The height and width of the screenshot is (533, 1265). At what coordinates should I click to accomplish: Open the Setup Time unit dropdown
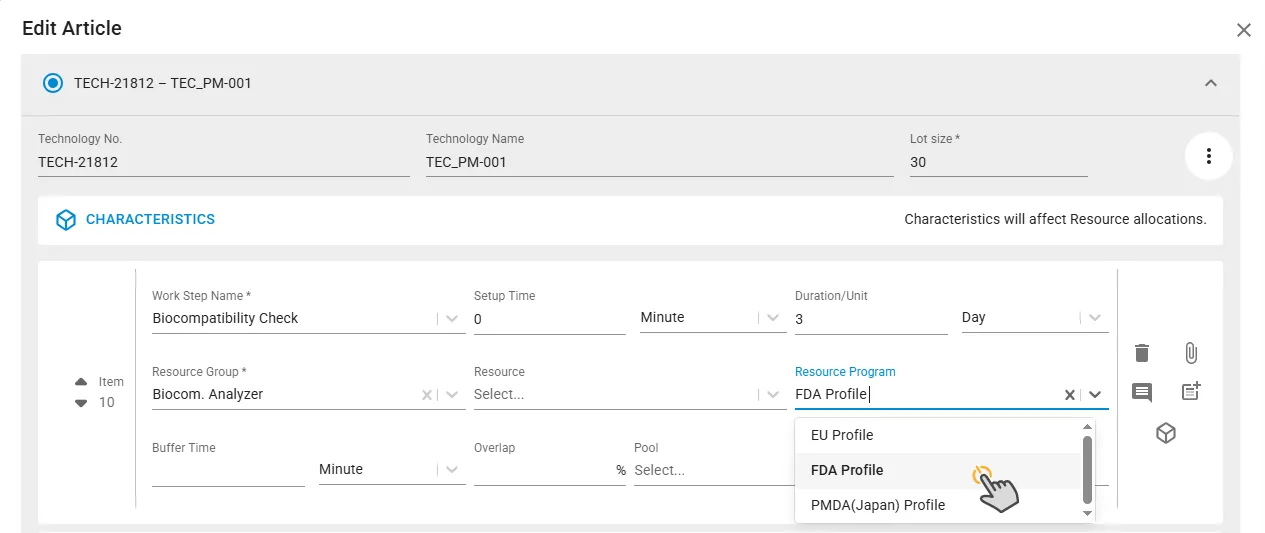774,317
